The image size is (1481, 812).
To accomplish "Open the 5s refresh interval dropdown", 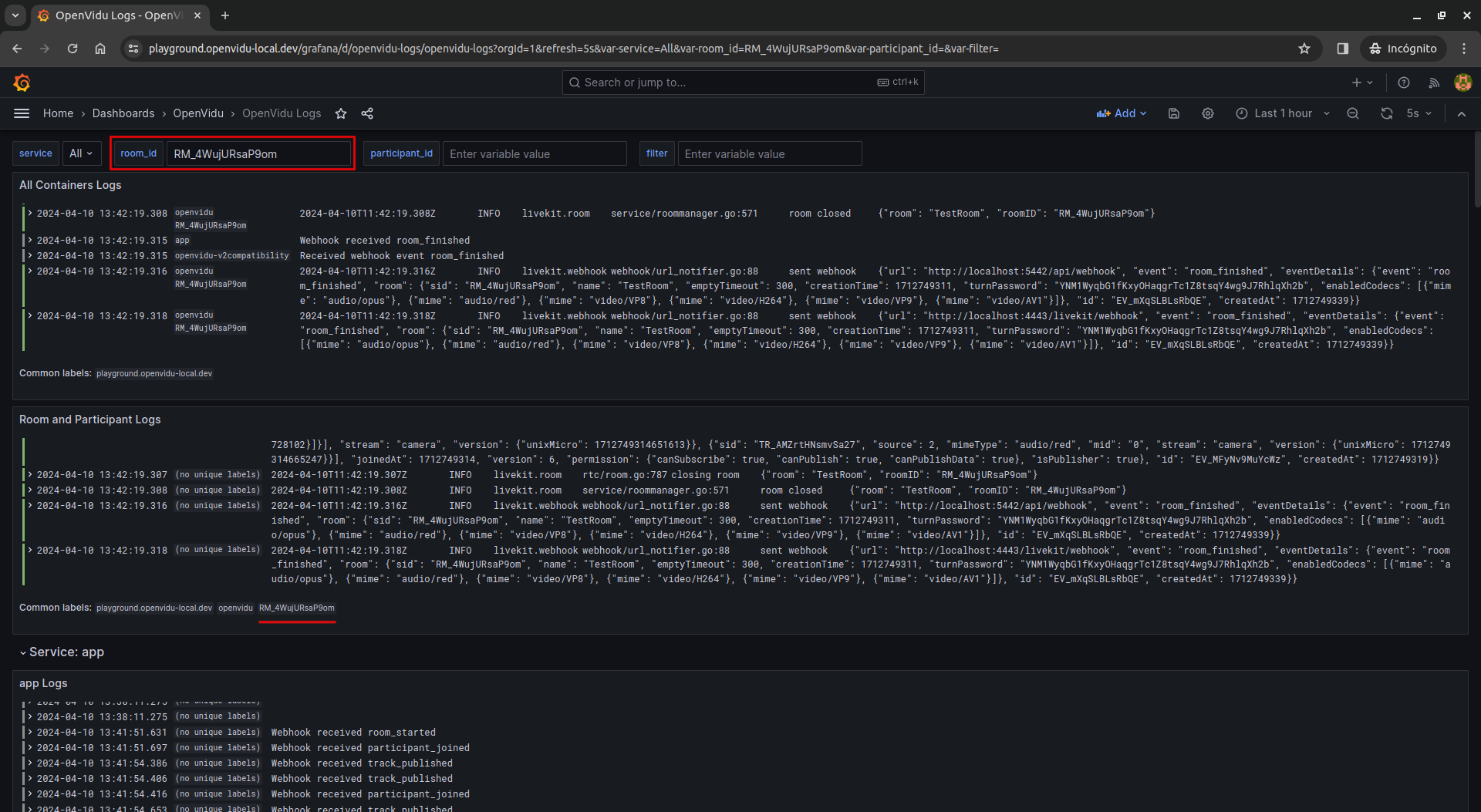I will pos(1418,113).
